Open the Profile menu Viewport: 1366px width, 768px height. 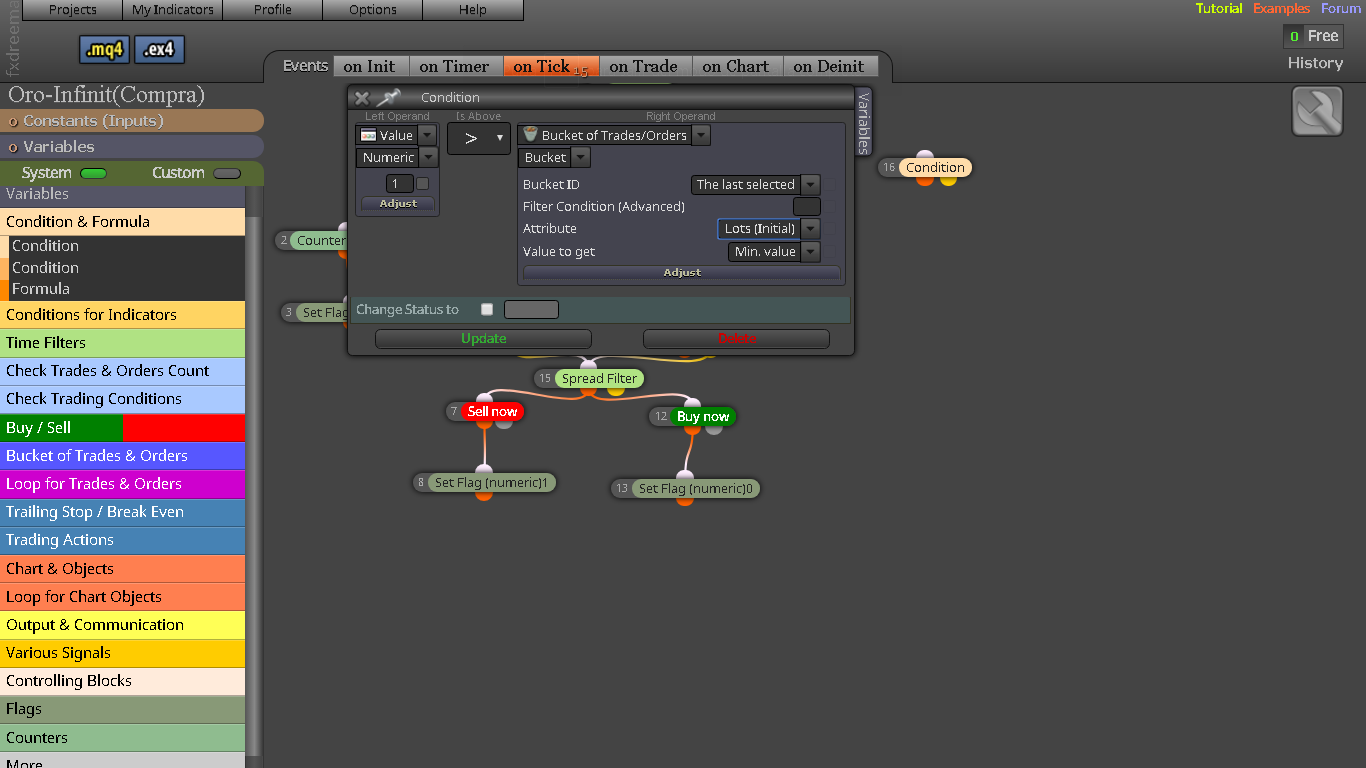273,10
